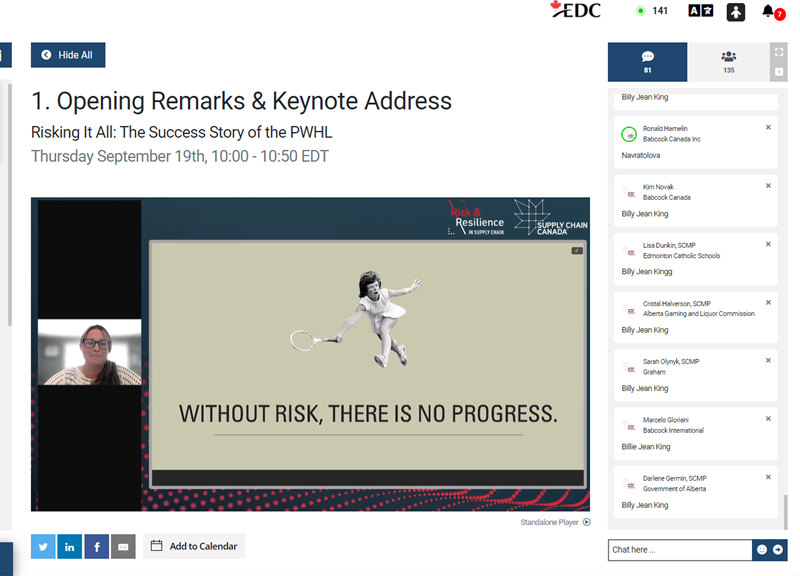Click the Supply Chain Canada logo in video

click(x=551, y=217)
